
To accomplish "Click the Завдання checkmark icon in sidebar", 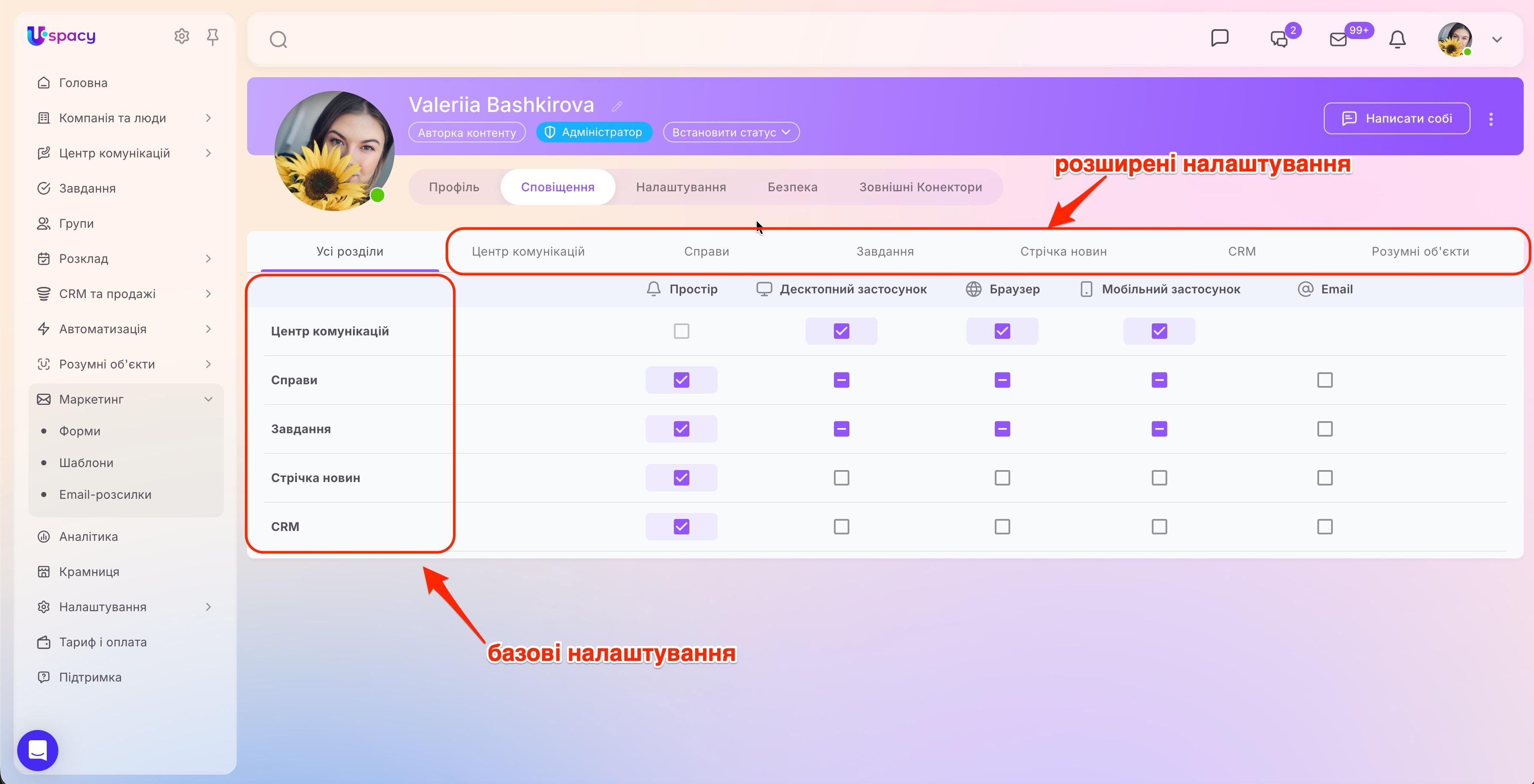I will pos(43,188).
